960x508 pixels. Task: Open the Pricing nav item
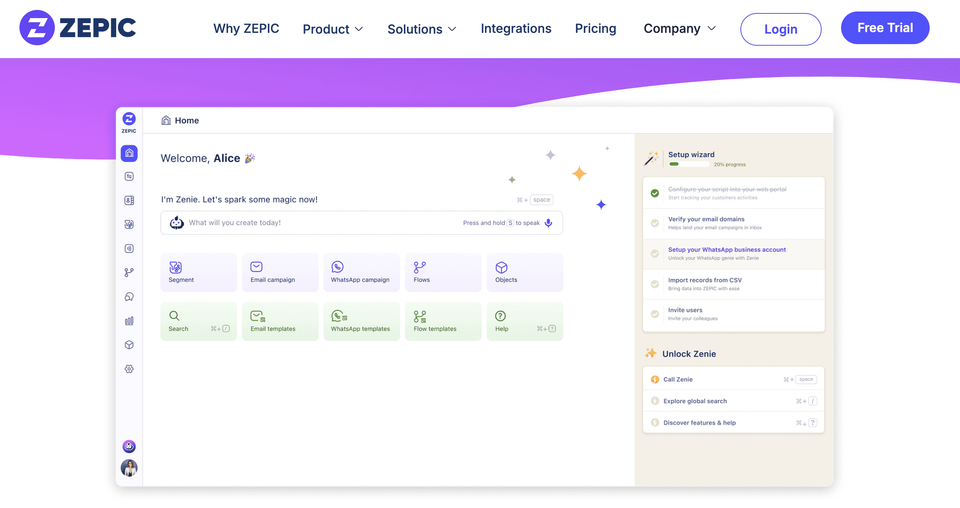point(595,29)
